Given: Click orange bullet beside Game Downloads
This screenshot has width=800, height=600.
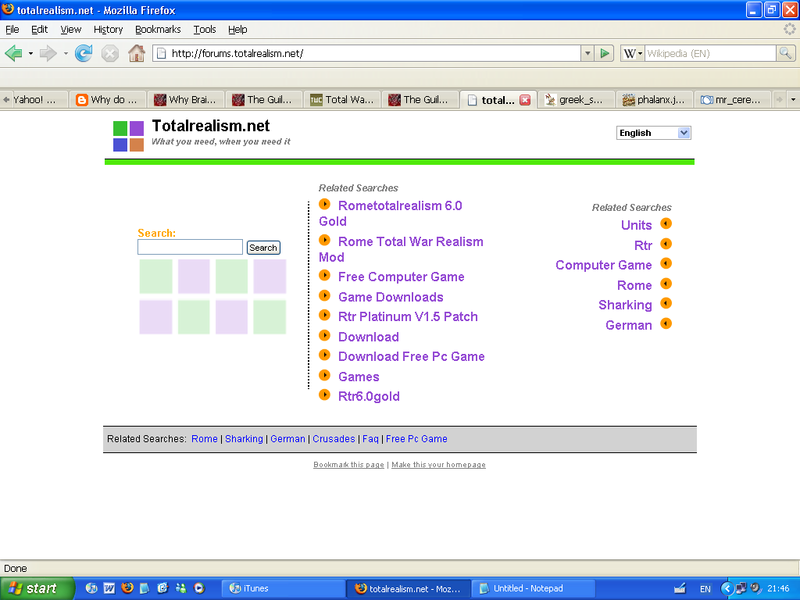Looking at the screenshot, I should tap(324, 295).
